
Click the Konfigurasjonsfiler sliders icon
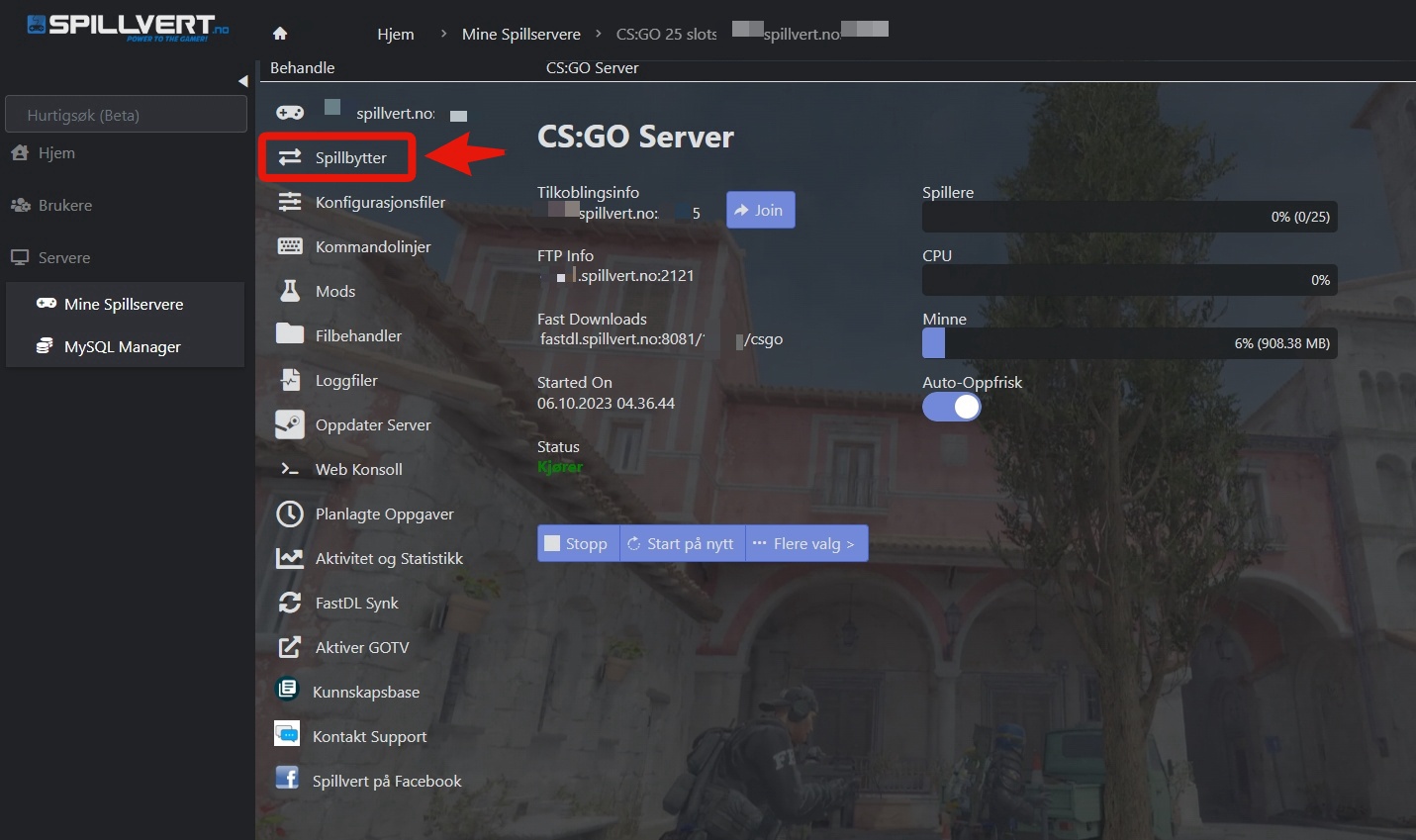(290, 202)
